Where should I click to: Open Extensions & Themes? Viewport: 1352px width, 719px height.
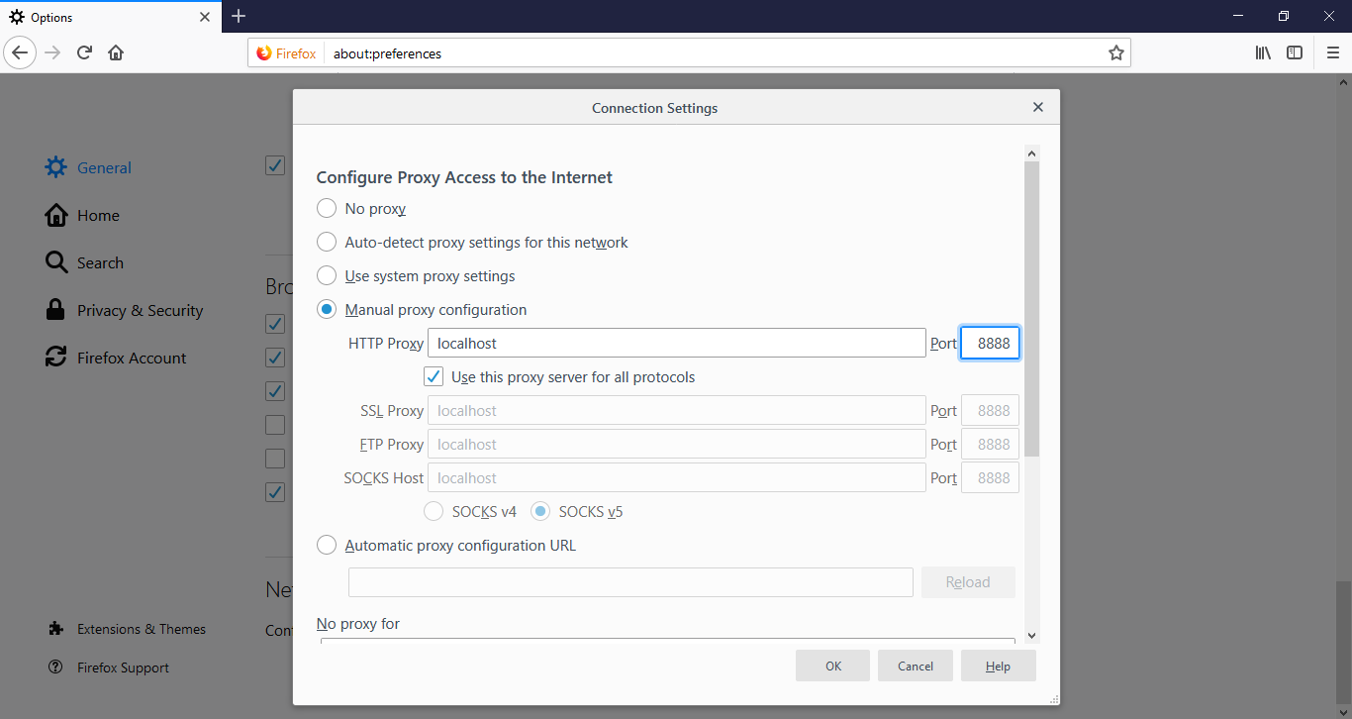[141, 629]
